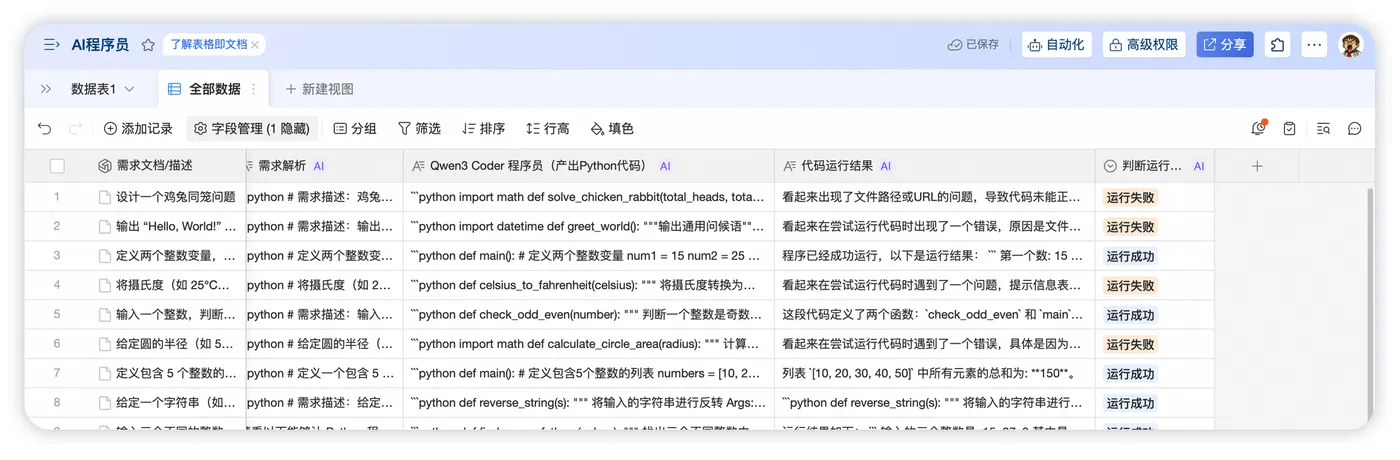The height and width of the screenshot is (460, 1400).
Task: Select the 运行失败 tag in row 2
Action: (1130, 226)
